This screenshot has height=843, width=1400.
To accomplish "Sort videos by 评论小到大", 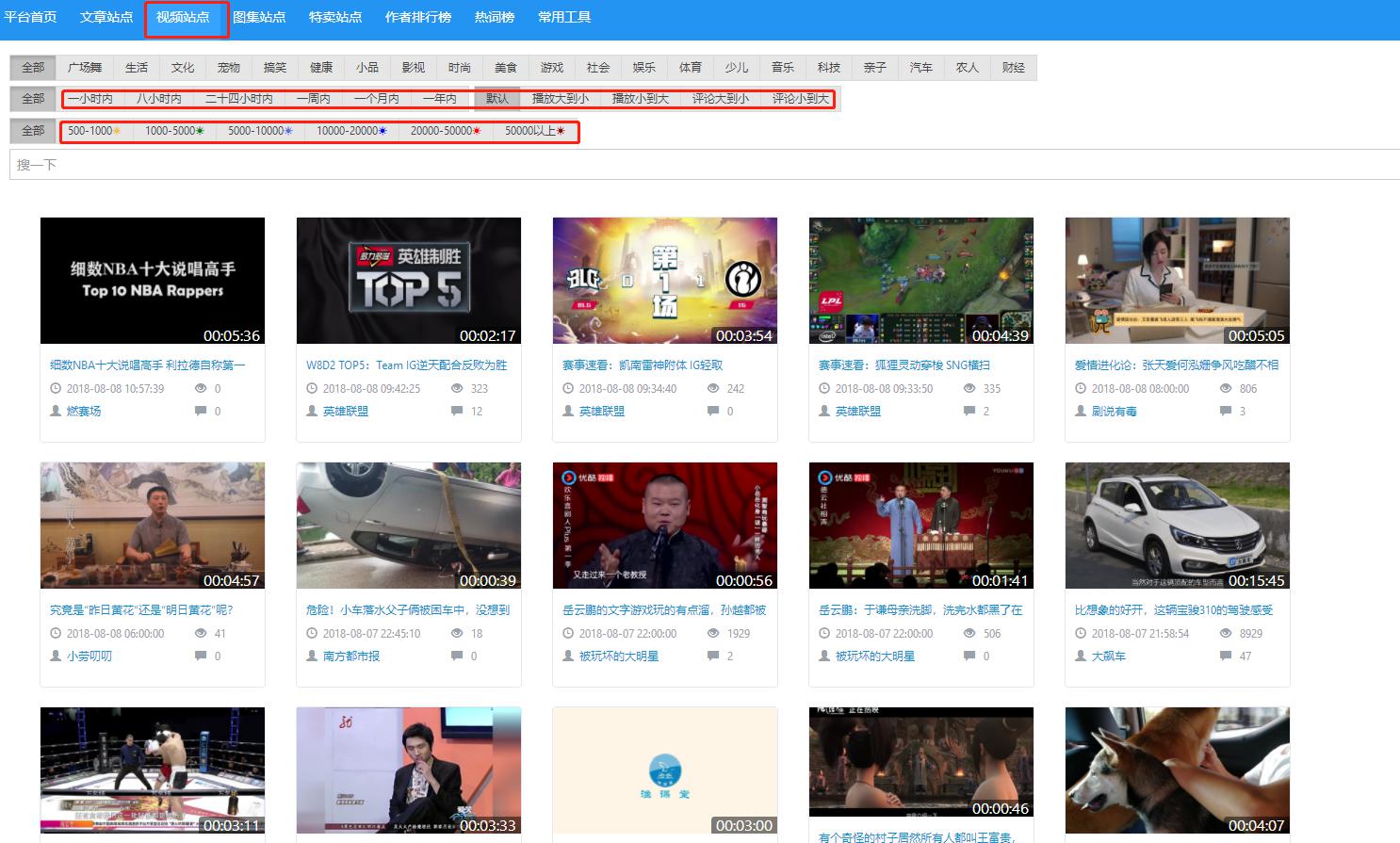I will tap(800, 99).
